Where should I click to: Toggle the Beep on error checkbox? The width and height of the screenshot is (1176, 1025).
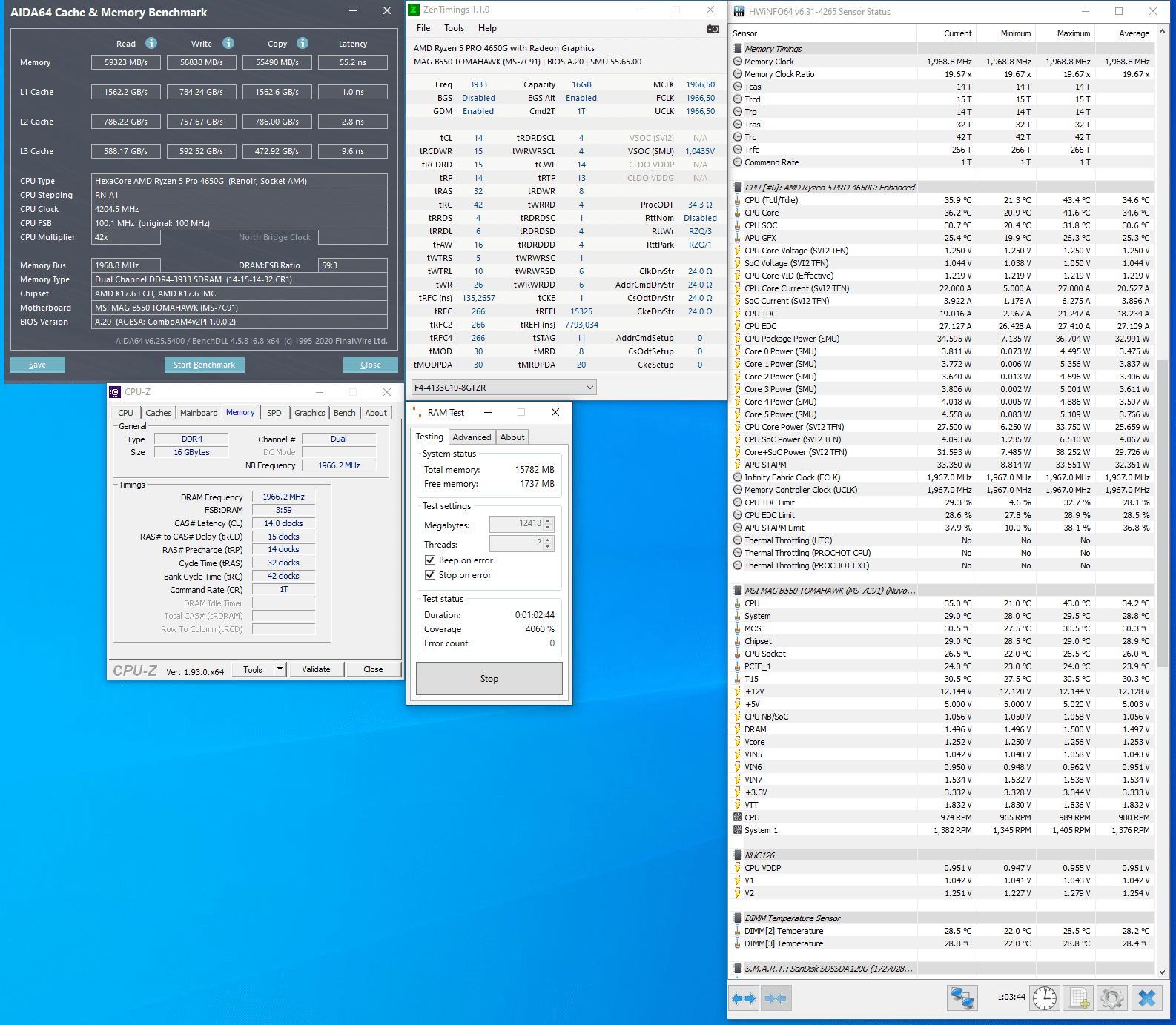pyautogui.click(x=430, y=560)
